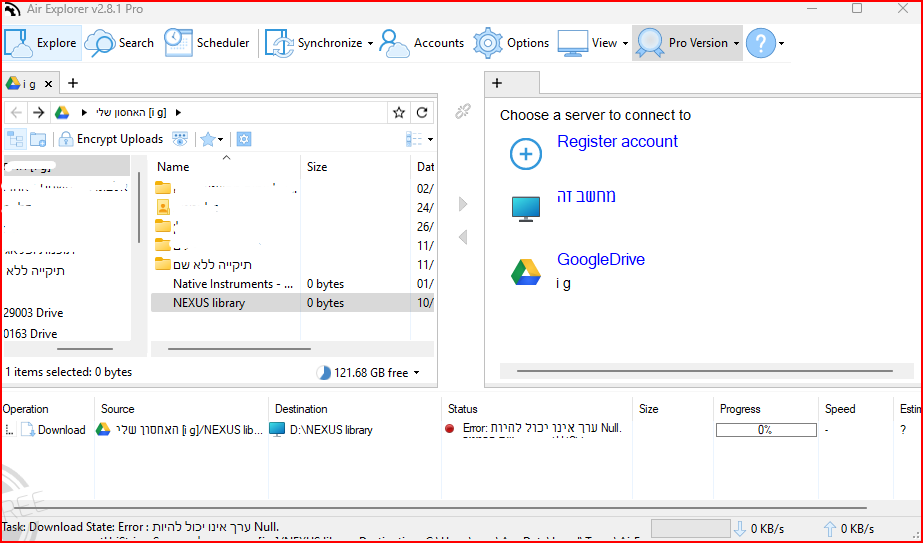Click the Progress column header

coord(740,409)
